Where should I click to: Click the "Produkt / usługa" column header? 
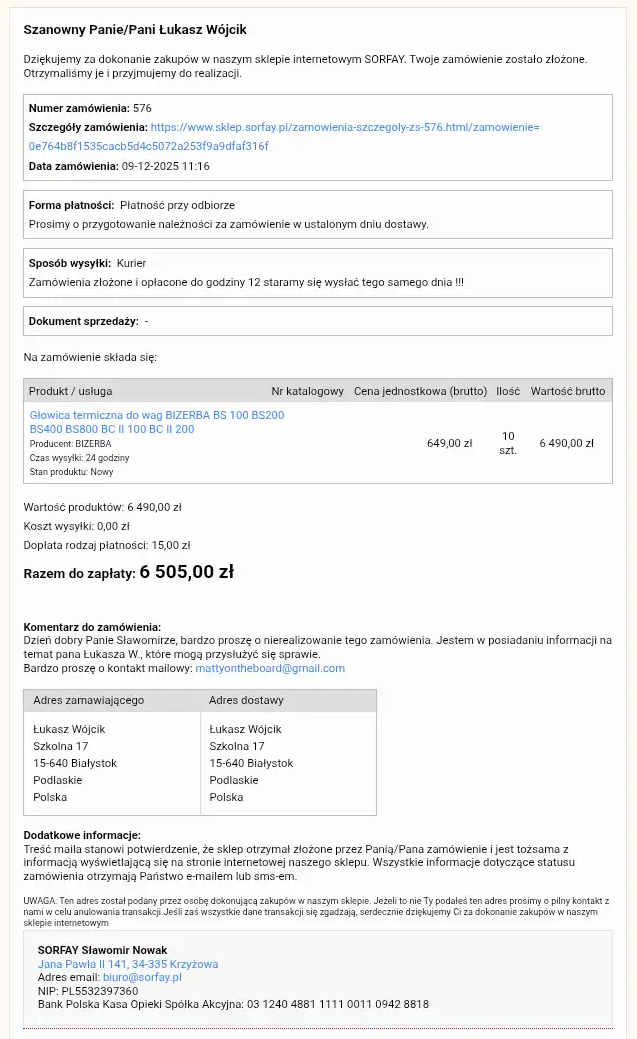(x=70, y=391)
